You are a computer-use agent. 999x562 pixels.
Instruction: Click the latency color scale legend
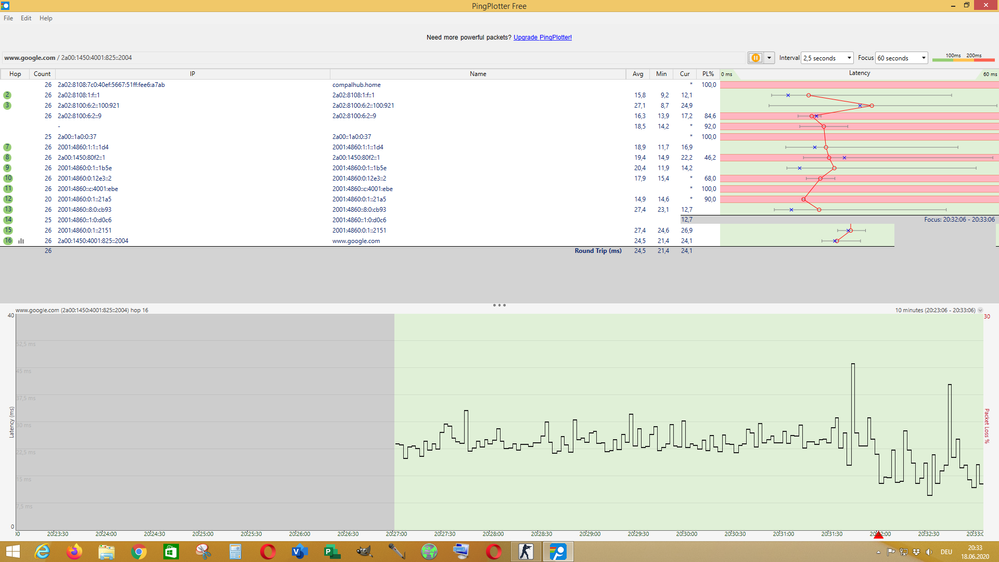tap(963, 58)
